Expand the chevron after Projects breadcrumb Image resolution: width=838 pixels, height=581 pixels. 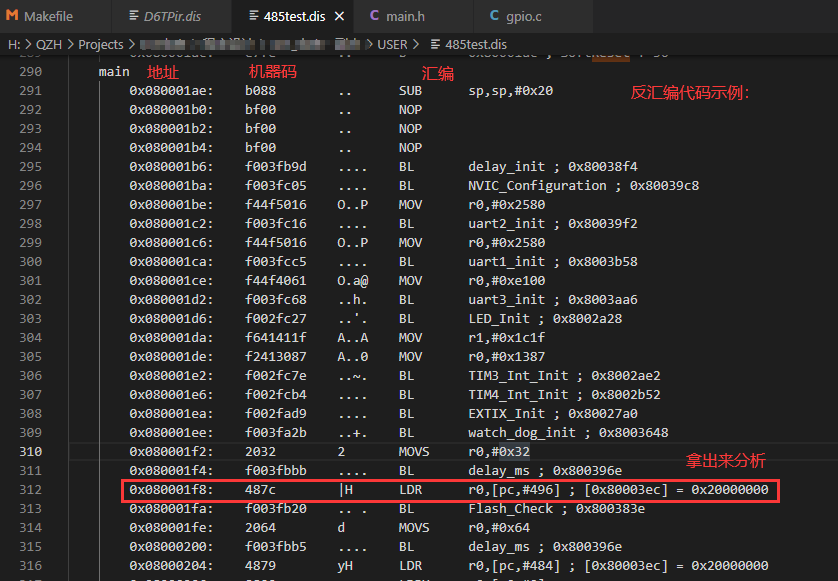(130, 44)
